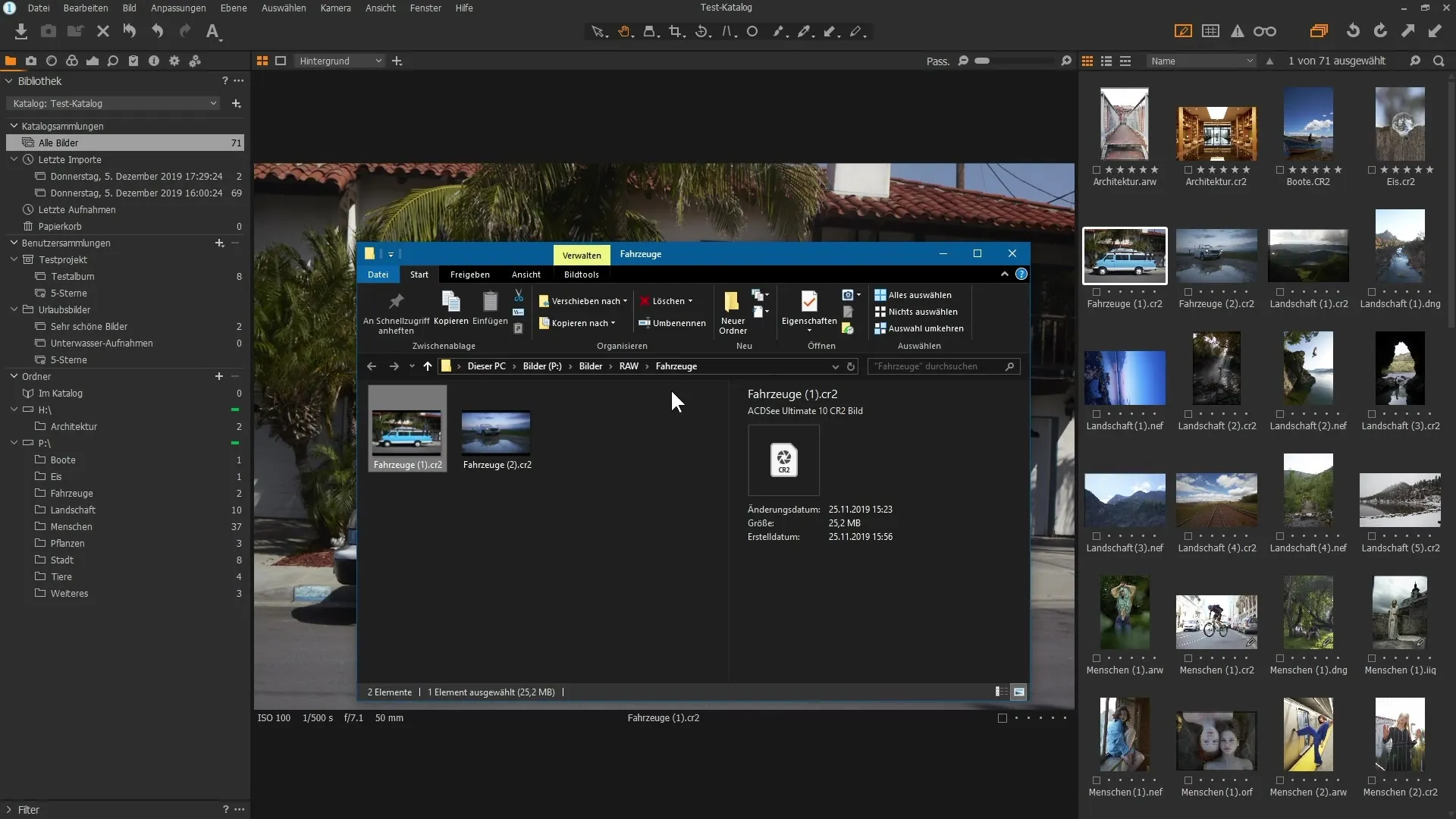
Task: Collapse the Katalogsammlungen section
Action: pyautogui.click(x=14, y=126)
